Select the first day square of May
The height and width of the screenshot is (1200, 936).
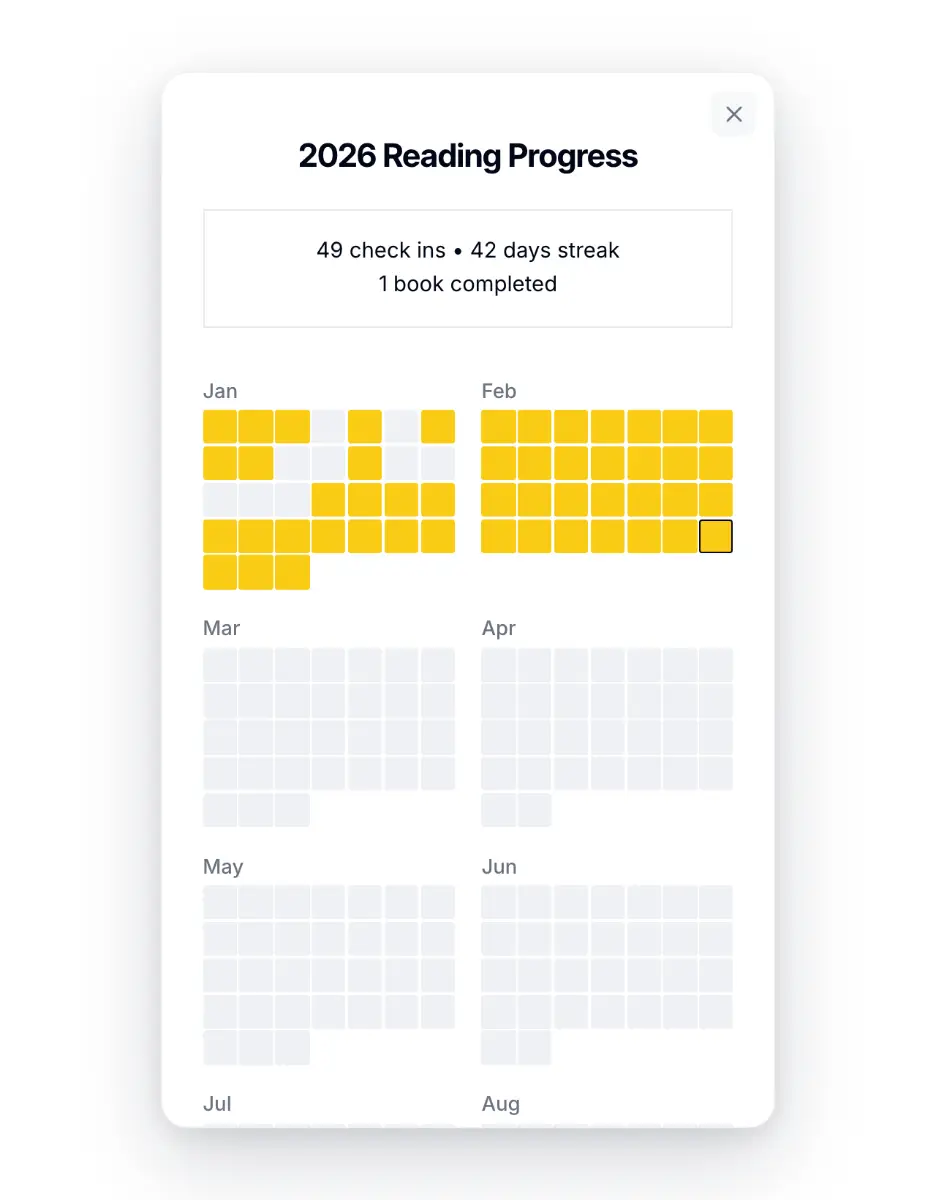(220, 902)
